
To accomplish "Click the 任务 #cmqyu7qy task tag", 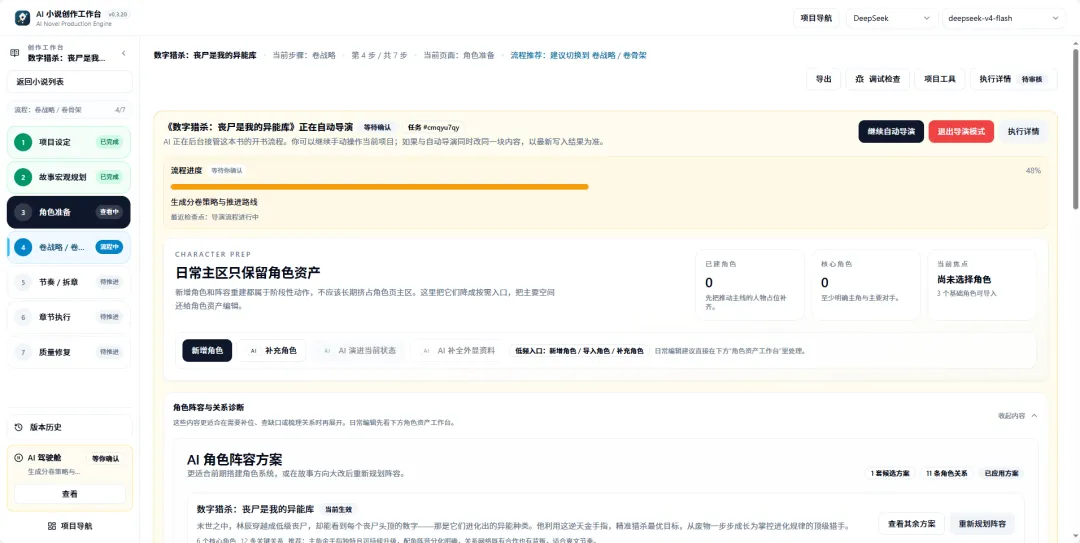I will pos(433,127).
